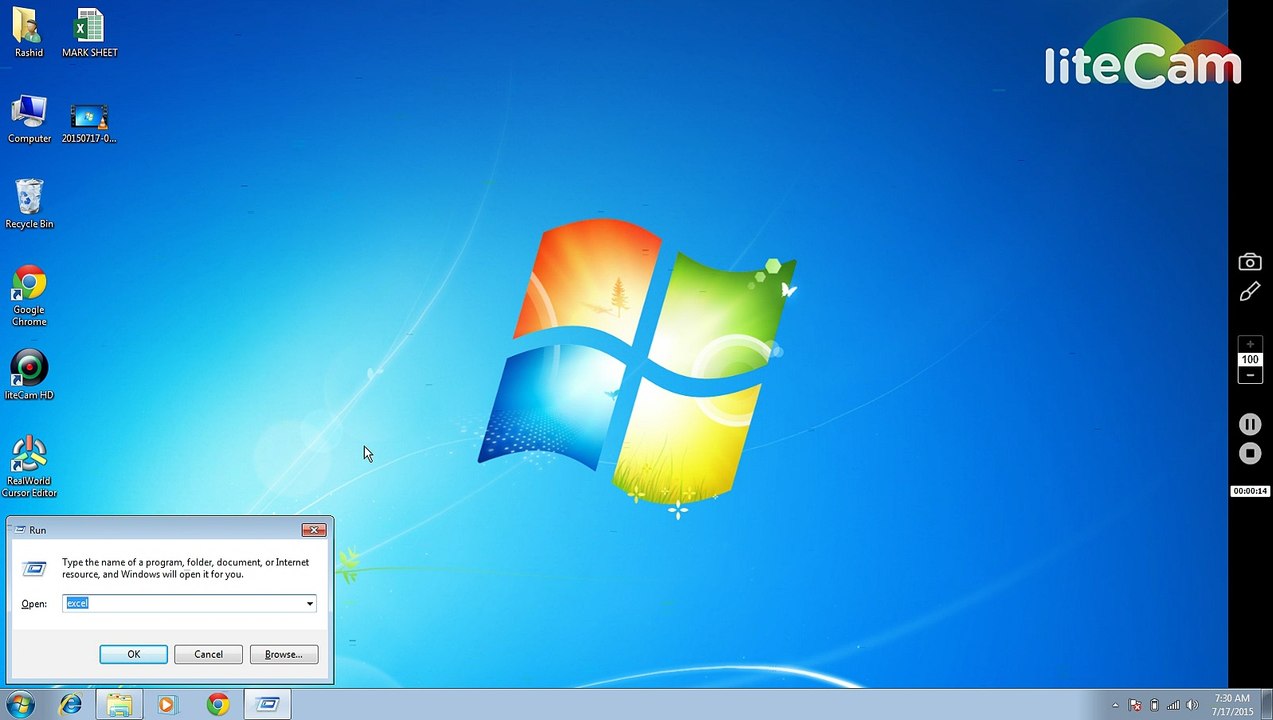Pause the liteCam recording
Image resolution: width=1273 pixels, height=720 pixels.
1250,424
